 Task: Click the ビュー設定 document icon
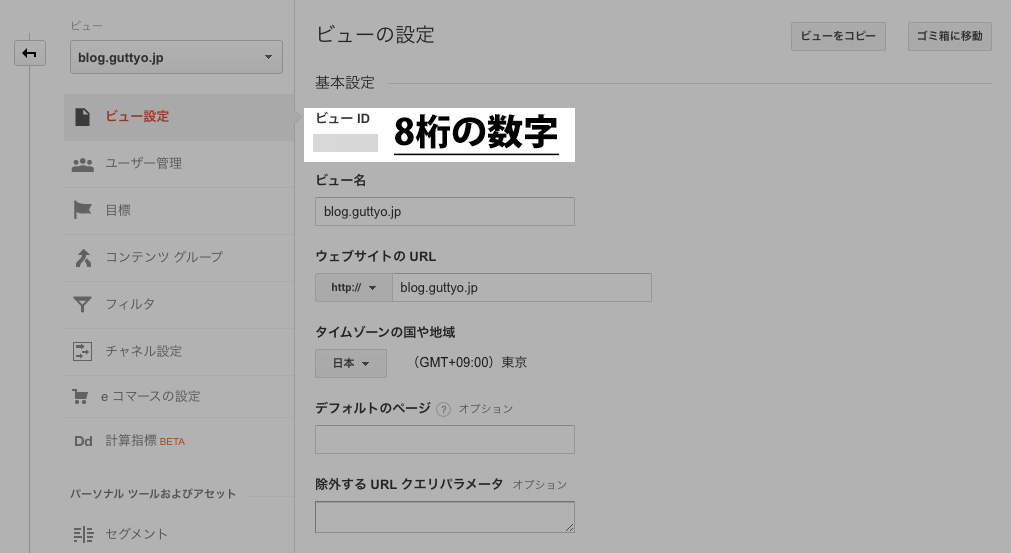coord(82,117)
